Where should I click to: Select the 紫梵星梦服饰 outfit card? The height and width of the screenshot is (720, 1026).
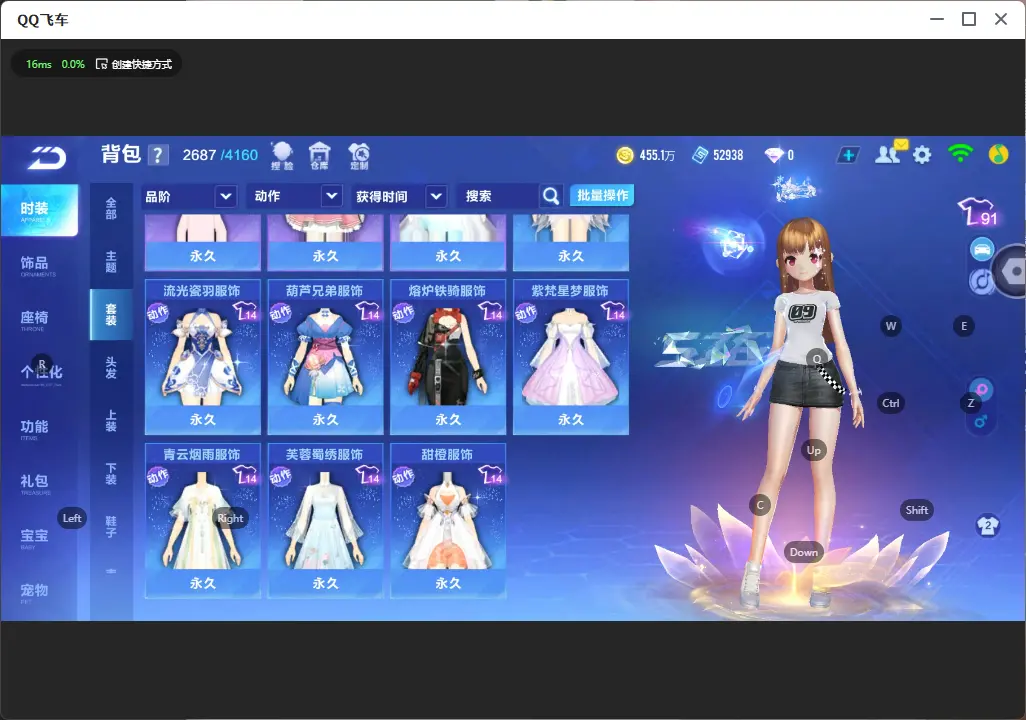pos(571,357)
